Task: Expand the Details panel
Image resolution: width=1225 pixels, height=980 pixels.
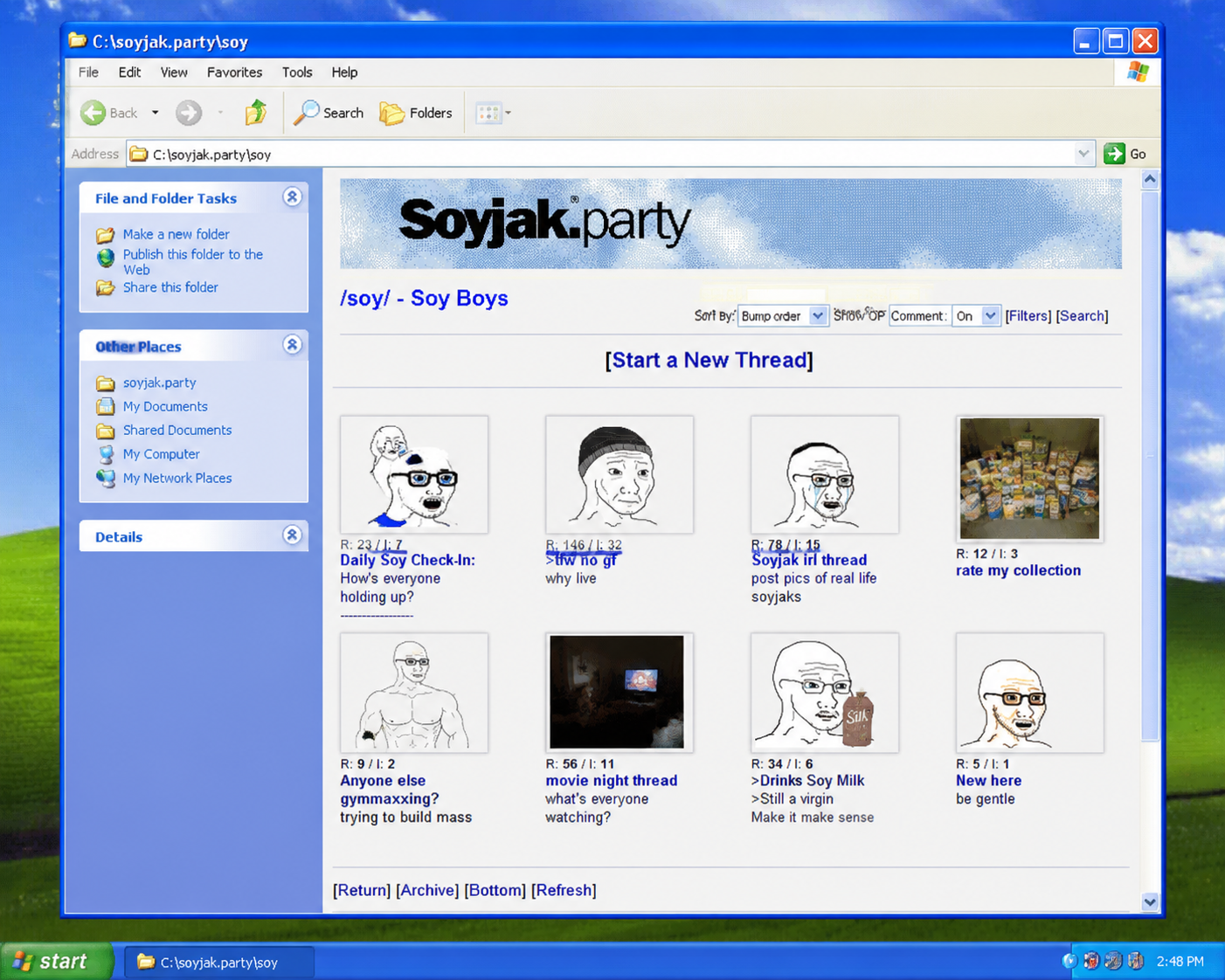Action: pyautogui.click(x=292, y=535)
